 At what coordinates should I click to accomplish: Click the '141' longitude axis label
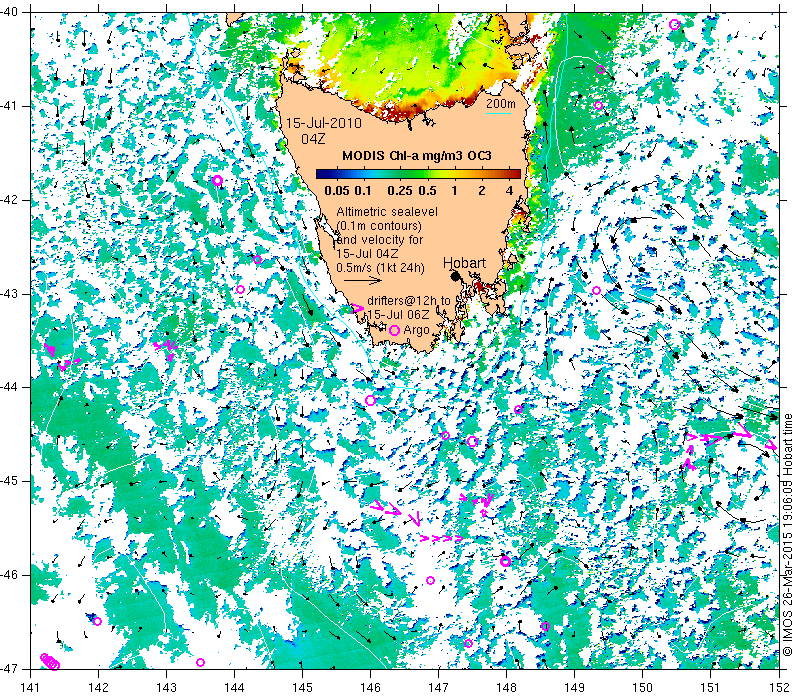pos(31,688)
